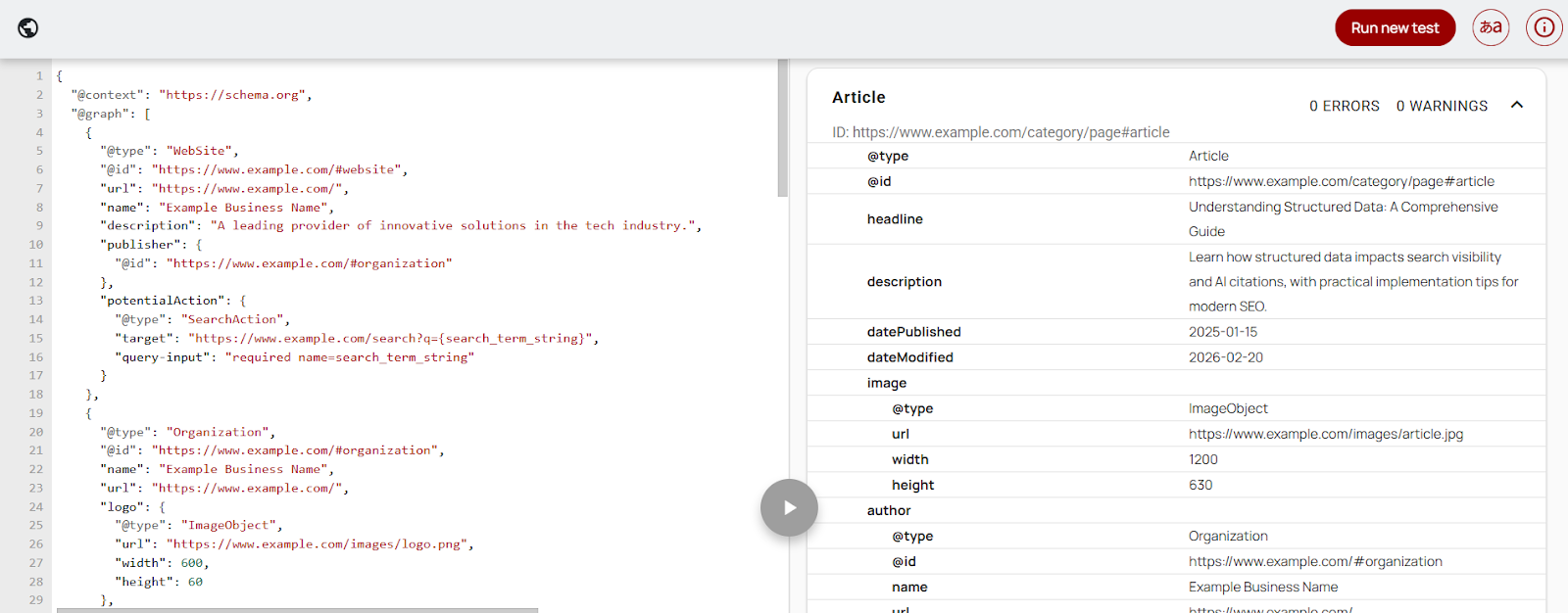Click the image property row
This screenshot has width=1568, height=613.
click(1176, 383)
